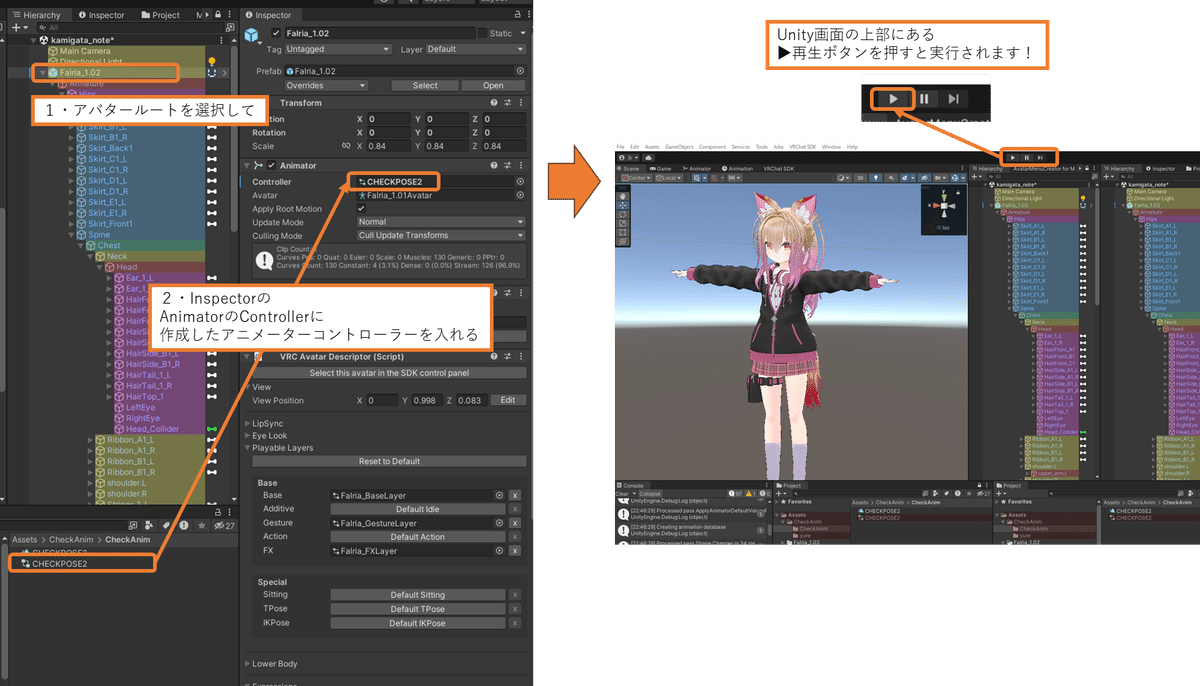
Task: Toggle the Falria_1.02 active checkbox in the Inspector
Action: click(x=277, y=33)
